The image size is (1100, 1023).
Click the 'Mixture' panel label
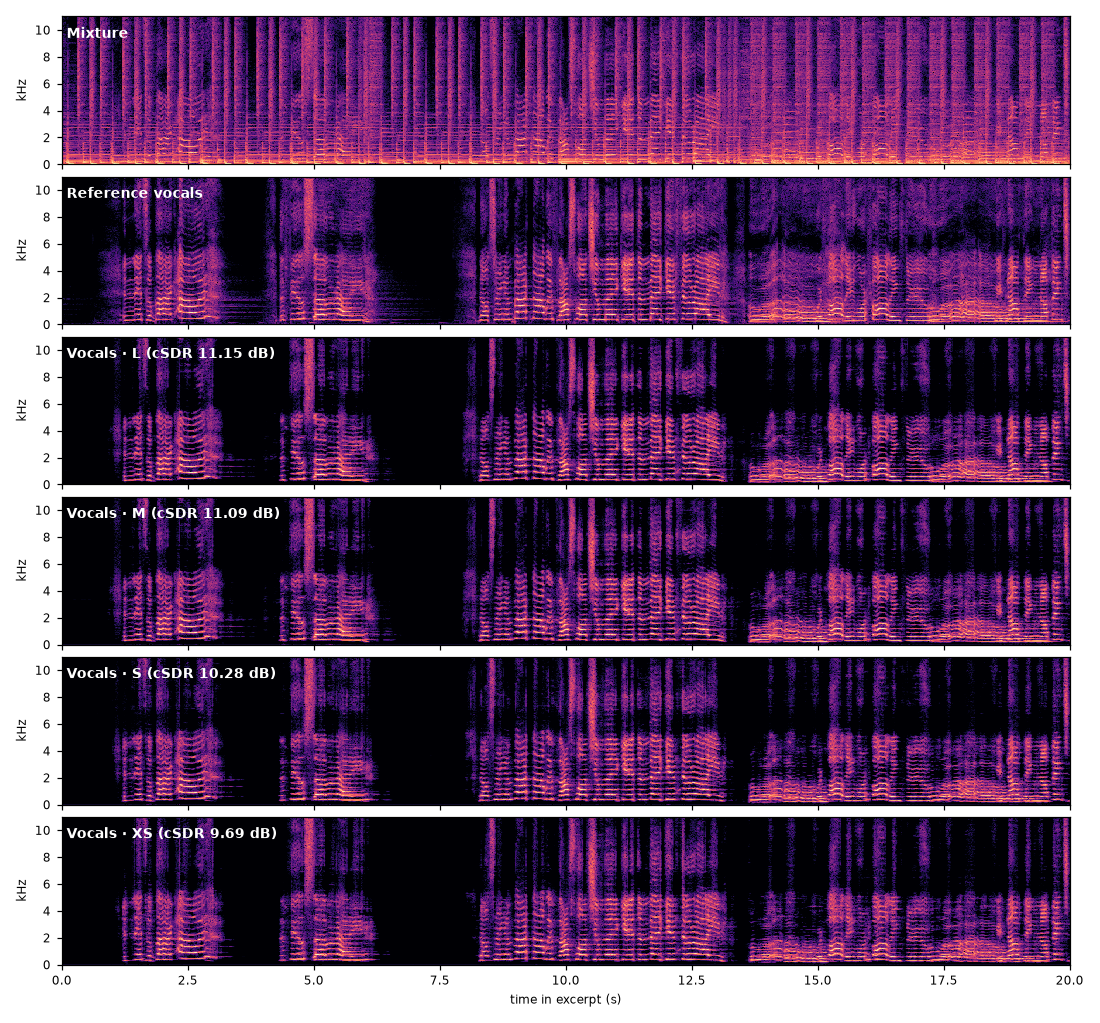(x=97, y=33)
